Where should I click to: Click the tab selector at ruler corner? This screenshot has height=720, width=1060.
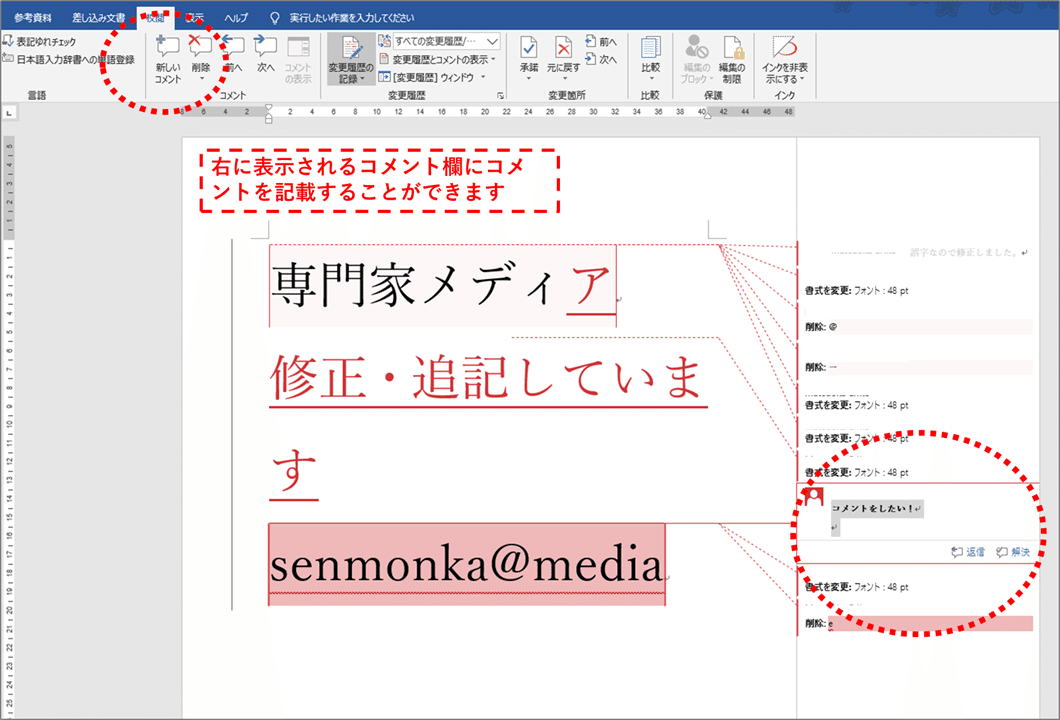(8, 112)
